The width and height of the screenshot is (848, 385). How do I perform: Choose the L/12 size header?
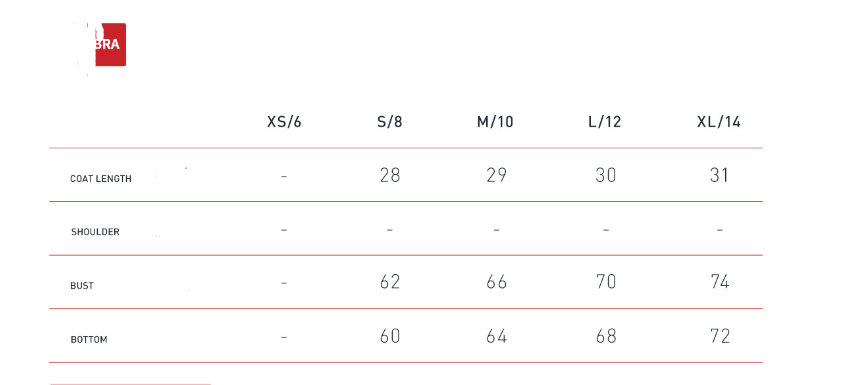[605, 122]
